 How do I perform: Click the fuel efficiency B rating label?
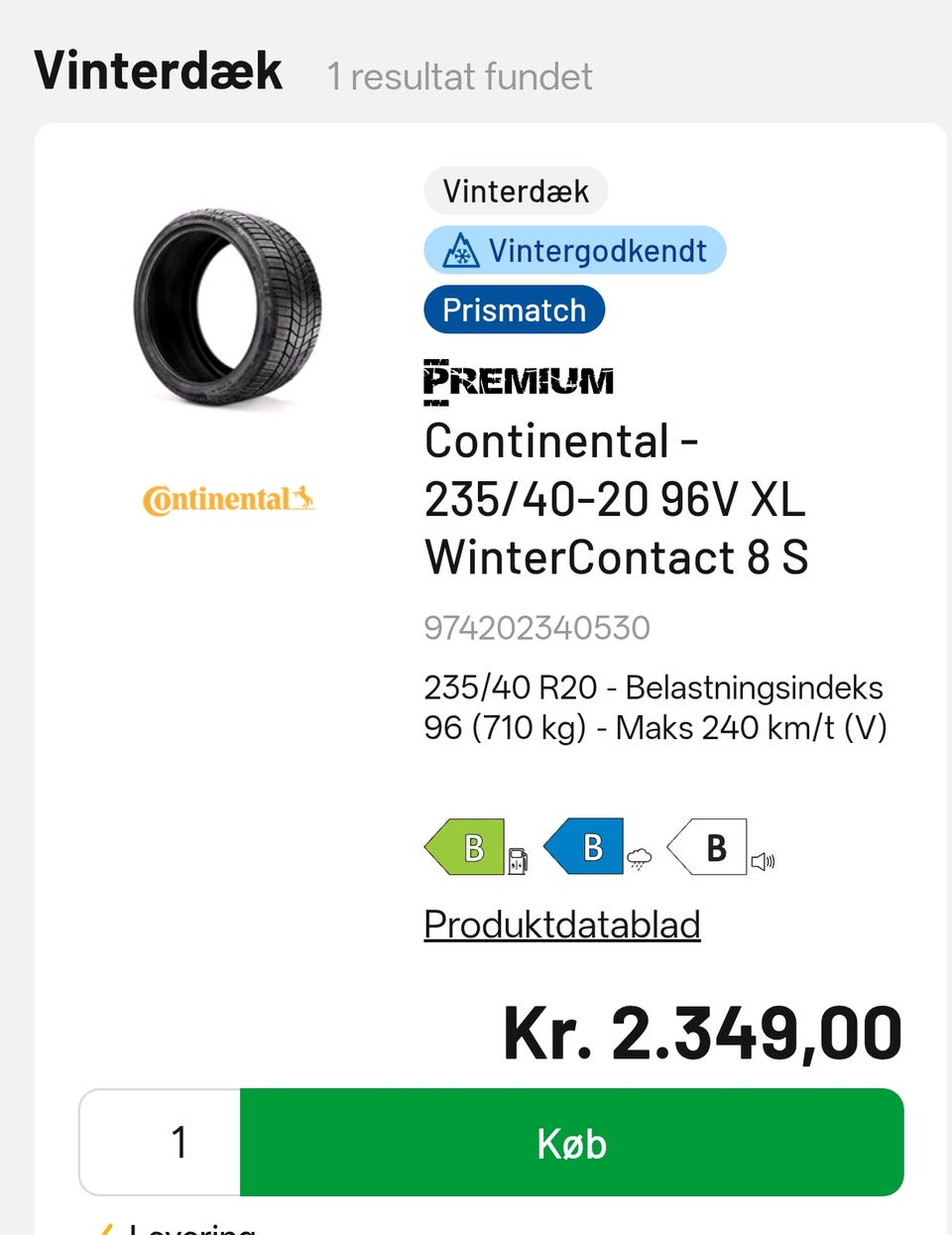click(x=464, y=846)
